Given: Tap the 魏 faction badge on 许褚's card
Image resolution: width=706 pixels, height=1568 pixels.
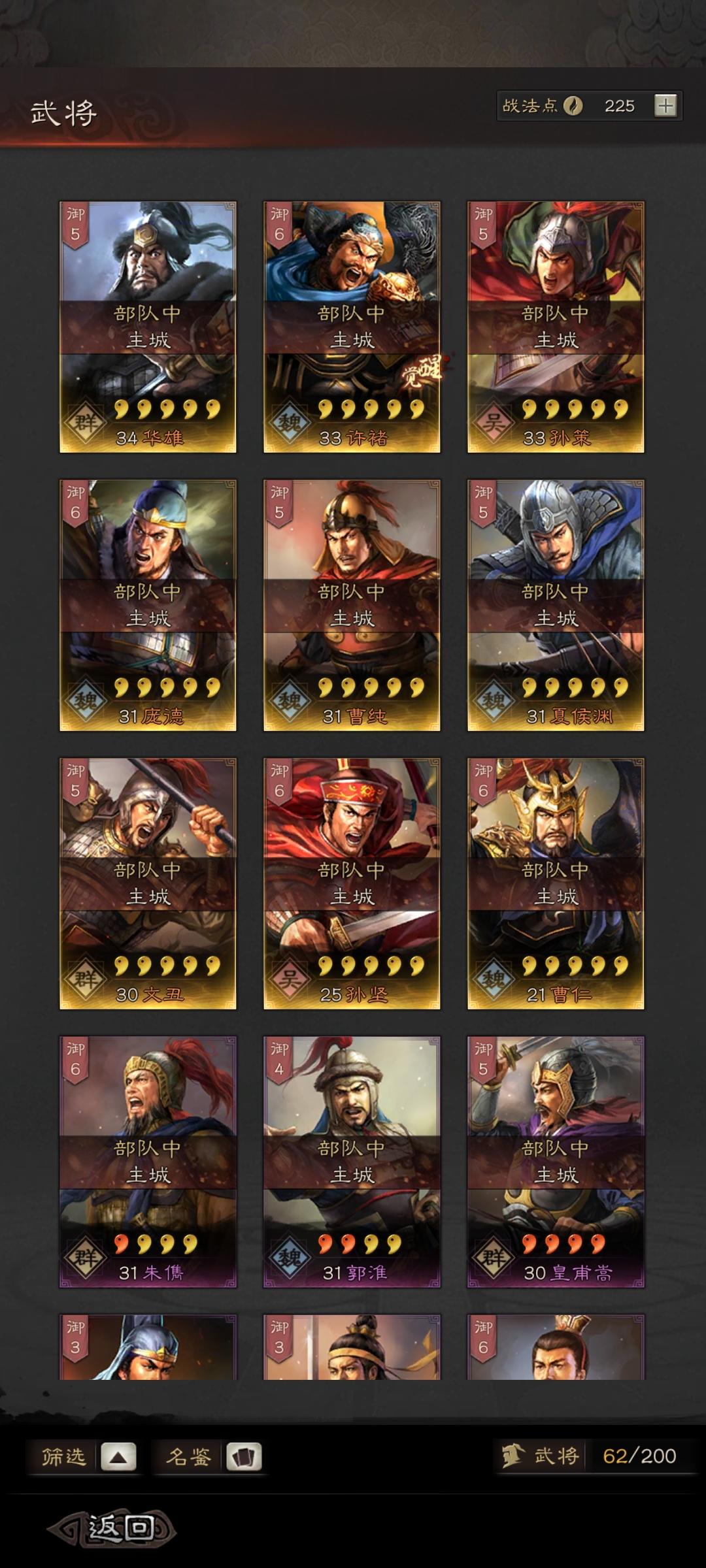Looking at the screenshot, I should tap(290, 422).
